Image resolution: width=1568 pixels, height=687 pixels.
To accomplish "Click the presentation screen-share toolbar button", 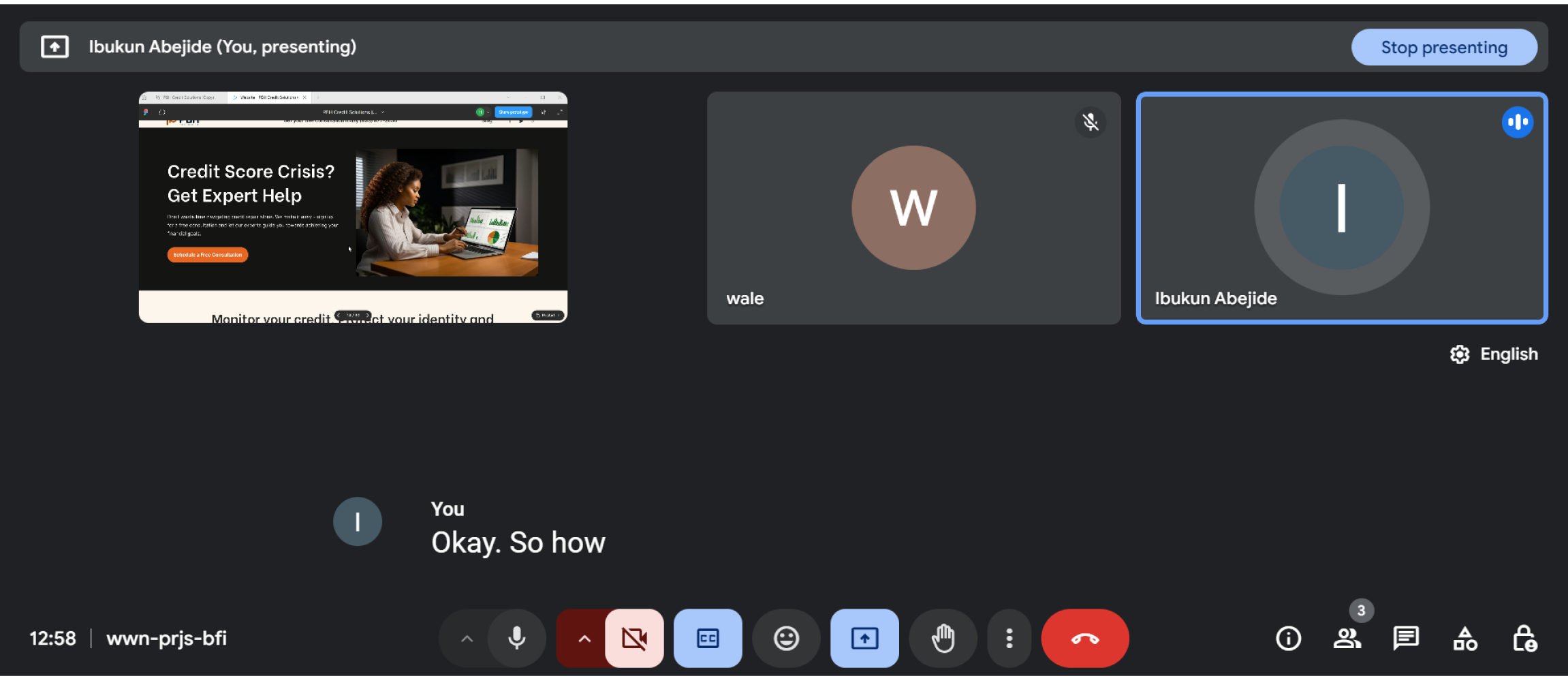I will (864, 639).
